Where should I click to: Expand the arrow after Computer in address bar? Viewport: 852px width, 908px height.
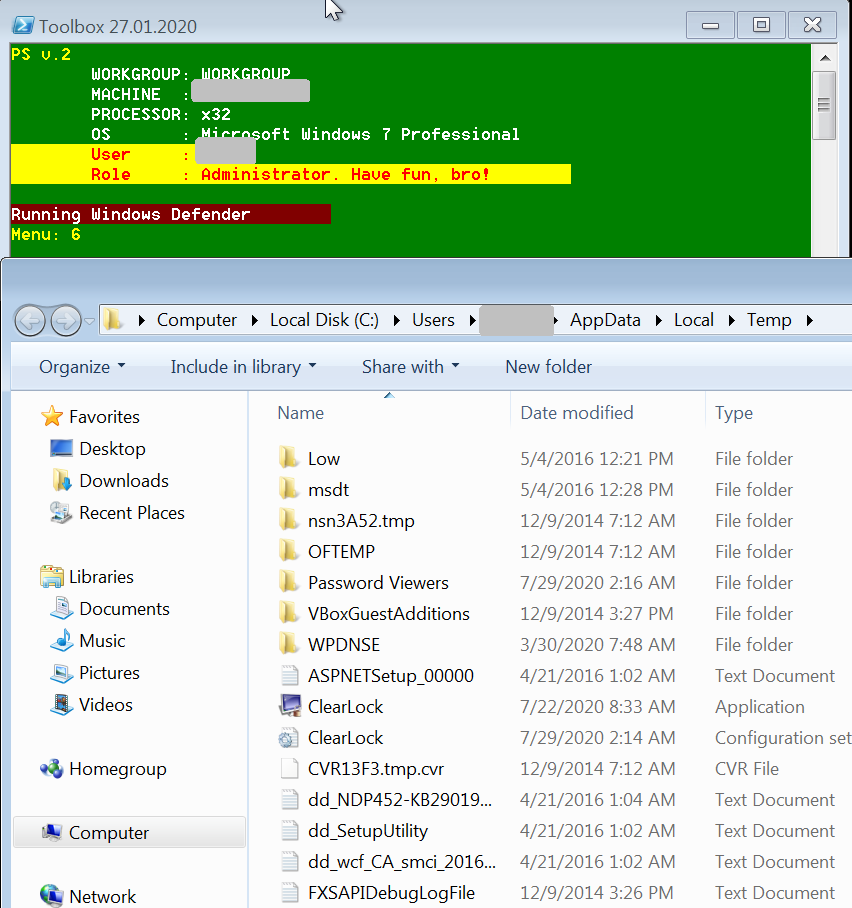click(254, 320)
